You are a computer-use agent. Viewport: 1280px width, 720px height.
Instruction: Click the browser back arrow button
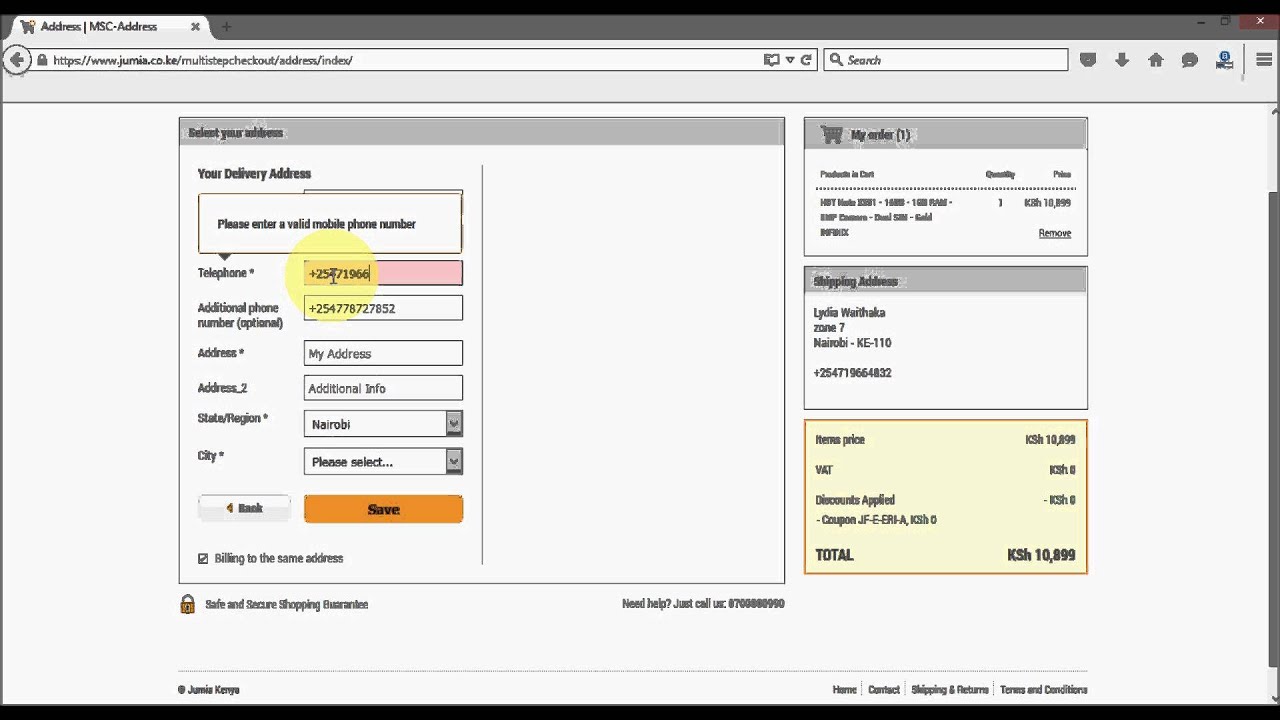[x=16, y=60]
